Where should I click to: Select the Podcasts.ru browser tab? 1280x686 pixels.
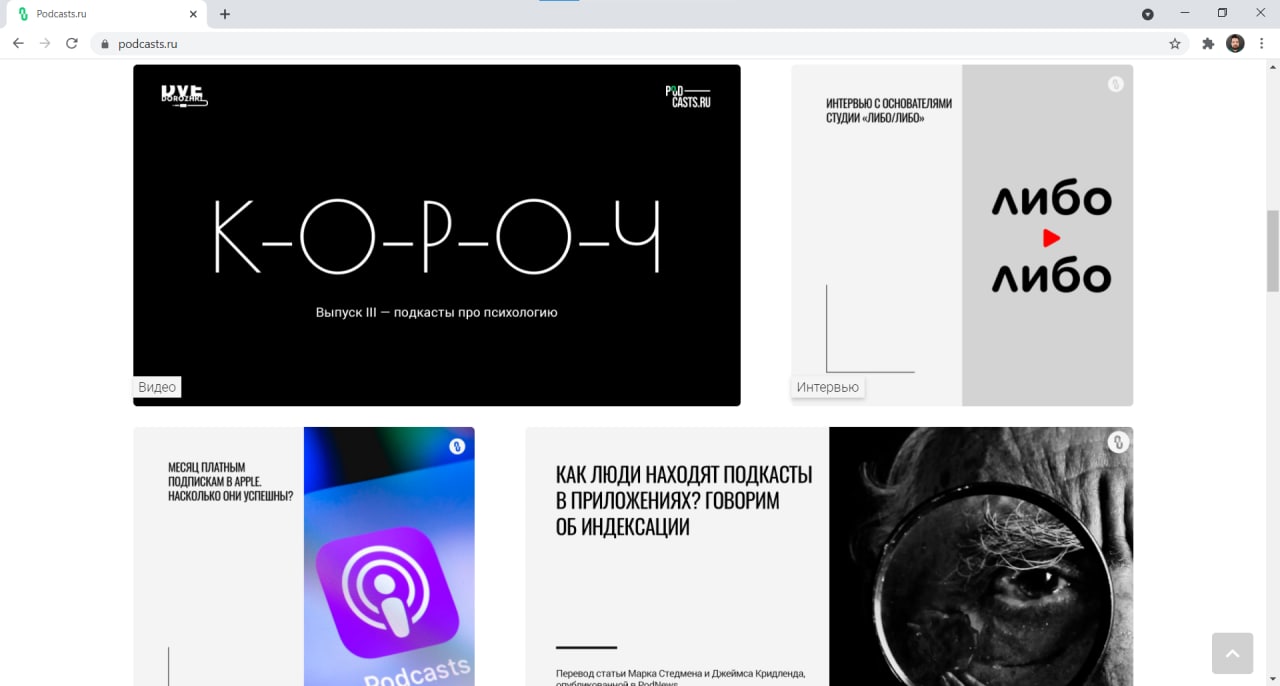click(x=105, y=14)
